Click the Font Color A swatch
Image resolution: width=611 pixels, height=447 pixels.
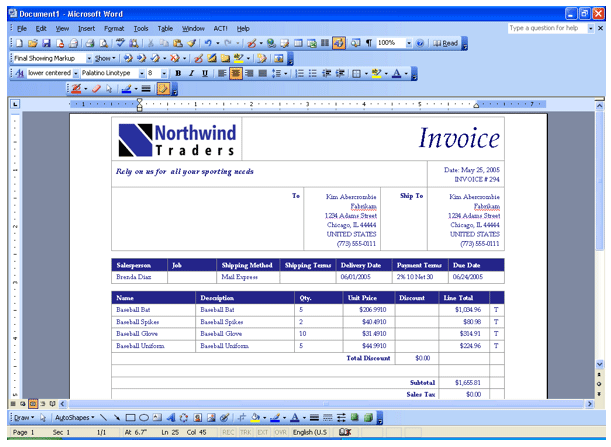click(x=396, y=73)
